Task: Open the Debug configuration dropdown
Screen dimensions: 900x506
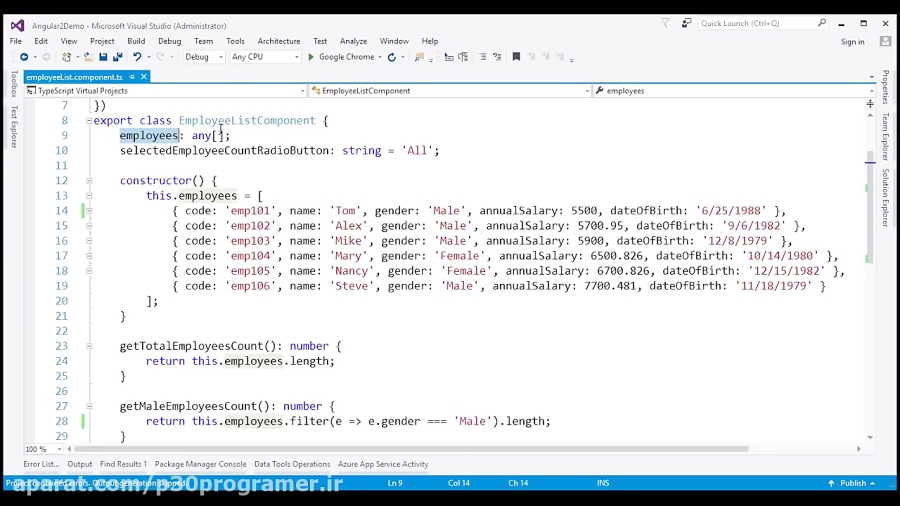Action: pos(204,57)
